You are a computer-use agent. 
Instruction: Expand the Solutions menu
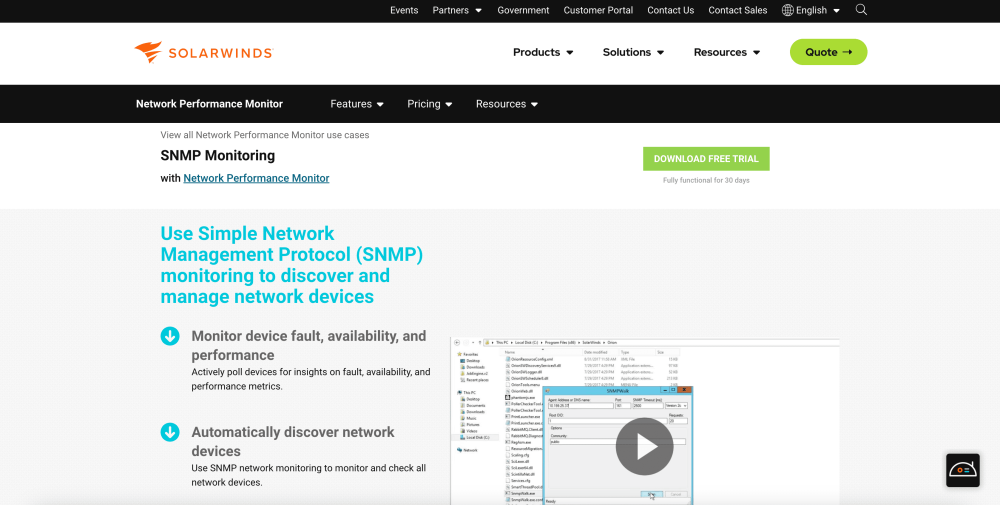633,52
